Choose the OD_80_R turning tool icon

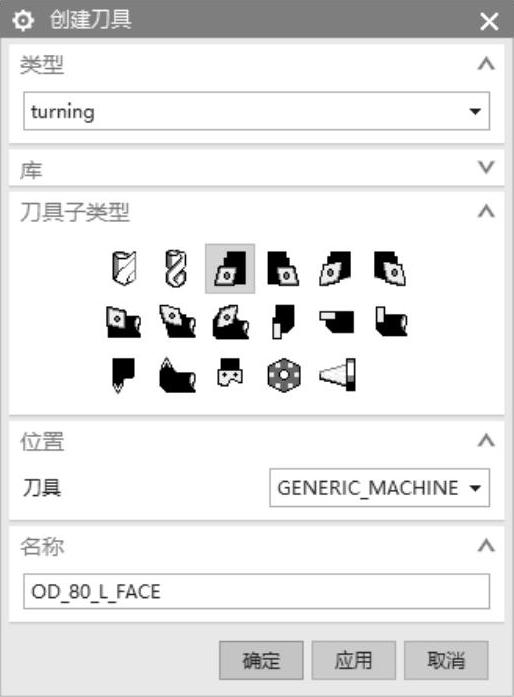click(x=283, y=268)
